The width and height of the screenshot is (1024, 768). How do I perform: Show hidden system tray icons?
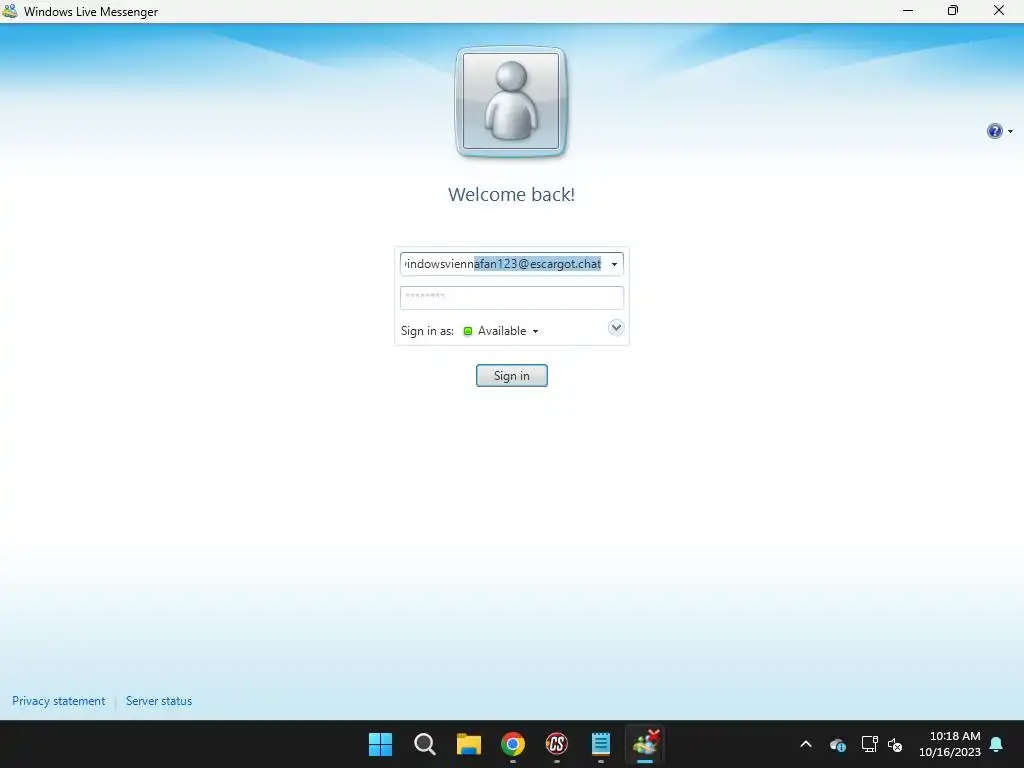coord(806,744)
